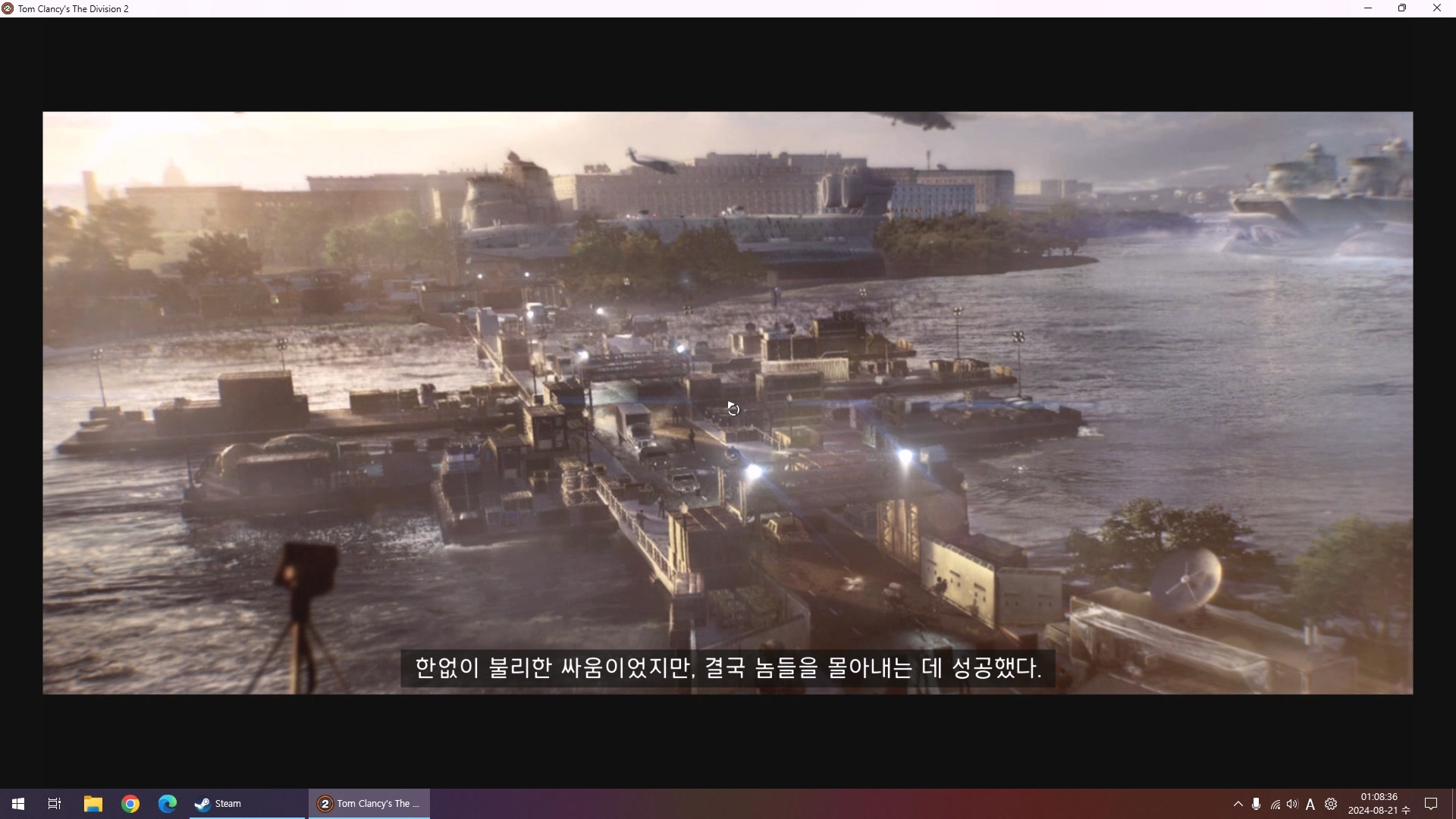The width and height of the screenshot is (1456, 819).
Task: Open the notification action center
Action: coord(1431,804)
